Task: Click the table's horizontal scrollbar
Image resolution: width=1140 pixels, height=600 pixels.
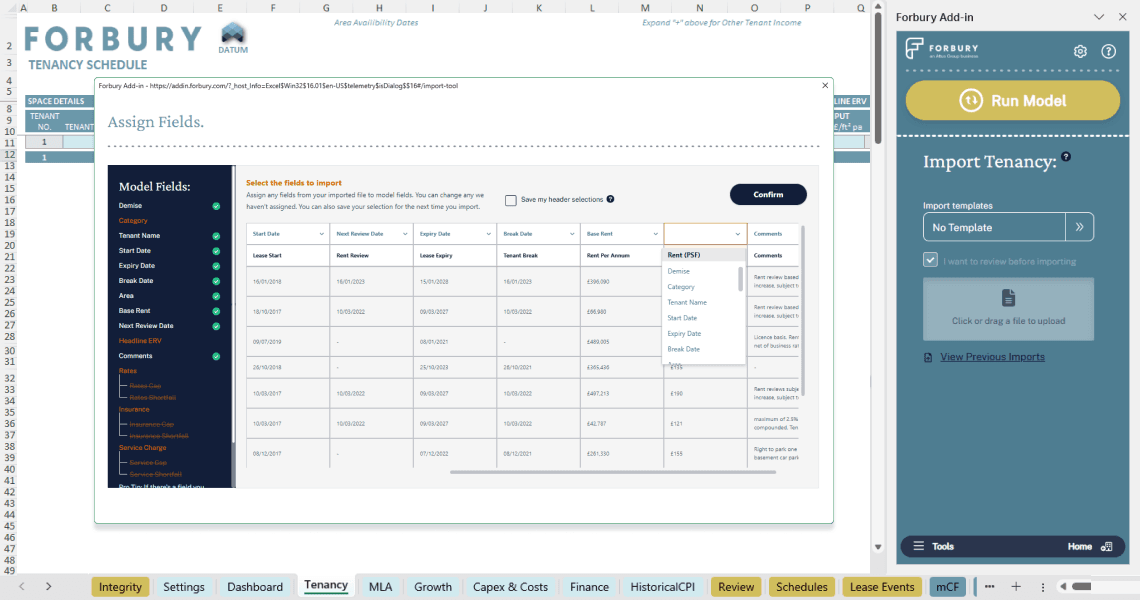Action: tap(600, 471)
